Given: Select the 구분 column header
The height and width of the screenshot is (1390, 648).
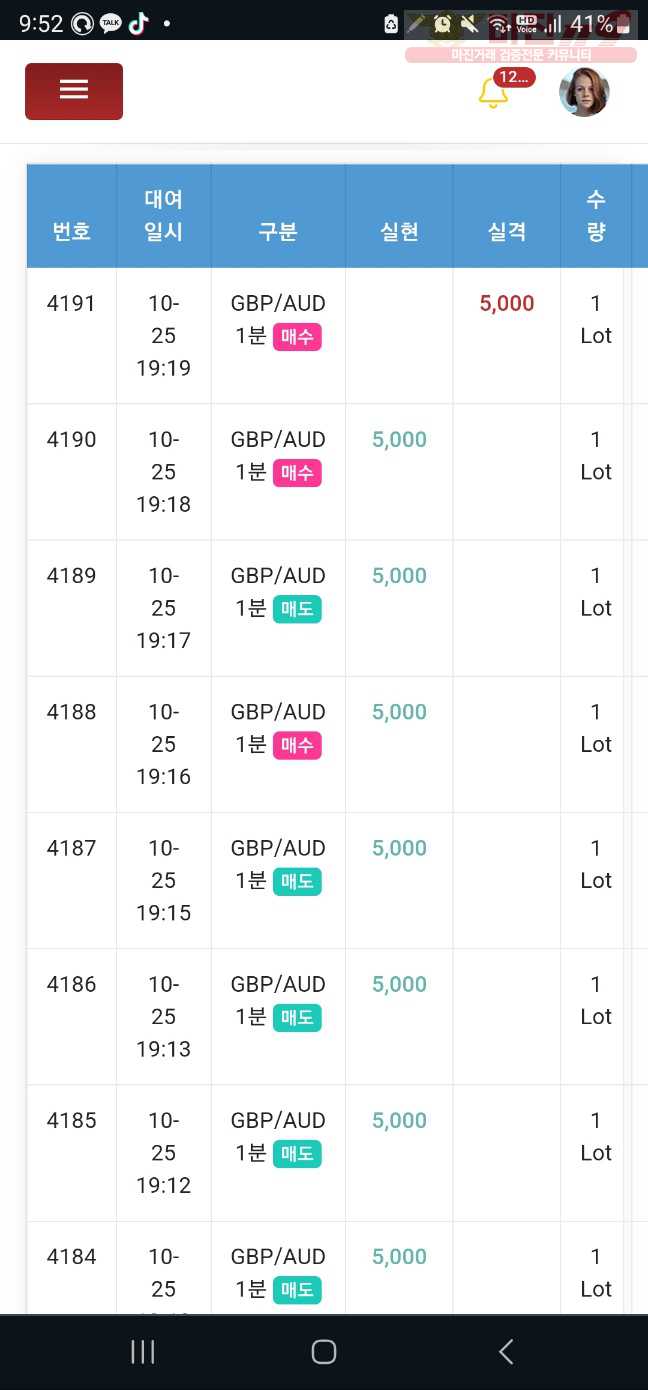Looking at the screenshot, I should pos(278,232).
